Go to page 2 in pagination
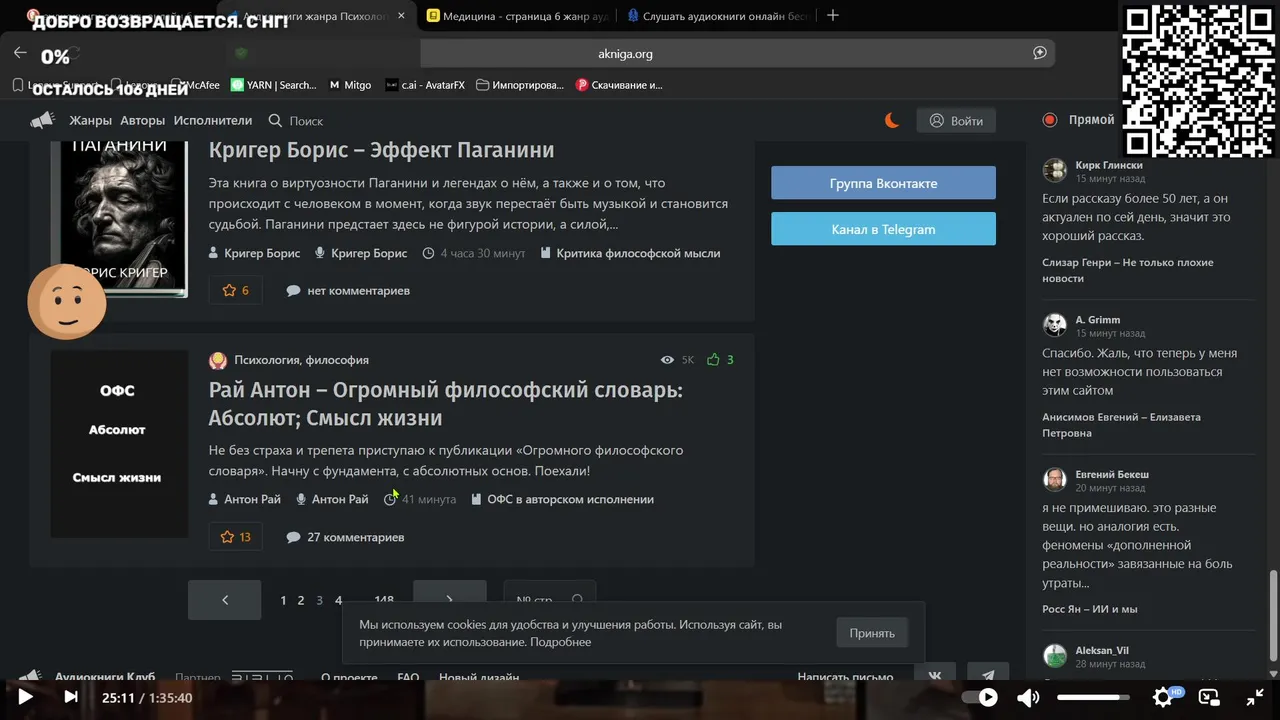Image resolution: width=1280 pixels, height=720 pixels. (x=301, y=600)
